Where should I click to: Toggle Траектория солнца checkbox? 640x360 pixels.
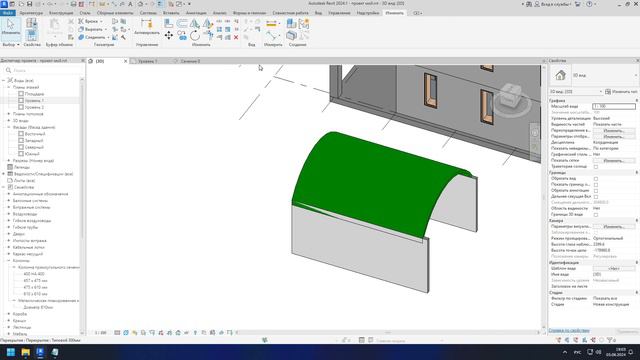tap(596, 167)
